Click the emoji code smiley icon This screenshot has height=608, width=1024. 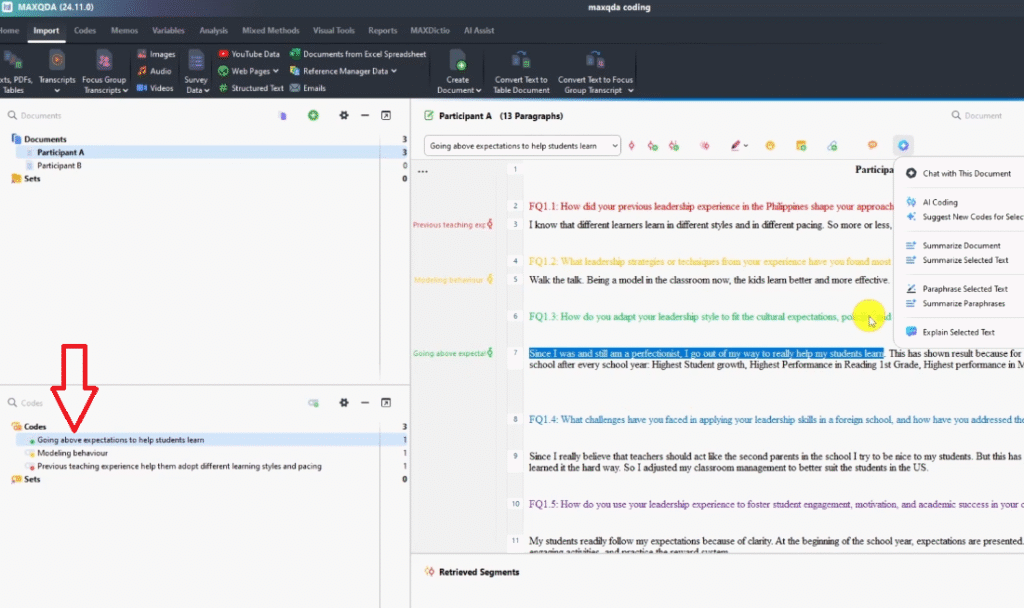[770, 146]
